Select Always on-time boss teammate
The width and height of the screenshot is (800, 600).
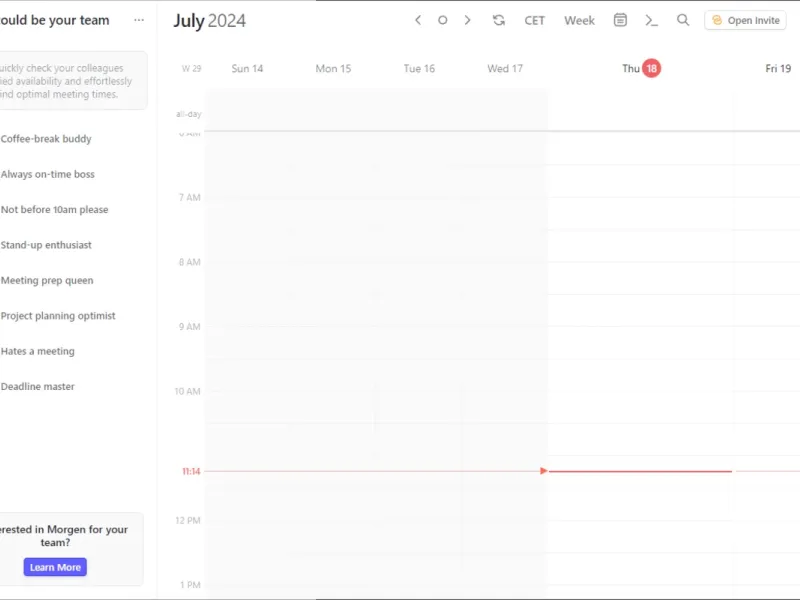(x=47, y=174)
